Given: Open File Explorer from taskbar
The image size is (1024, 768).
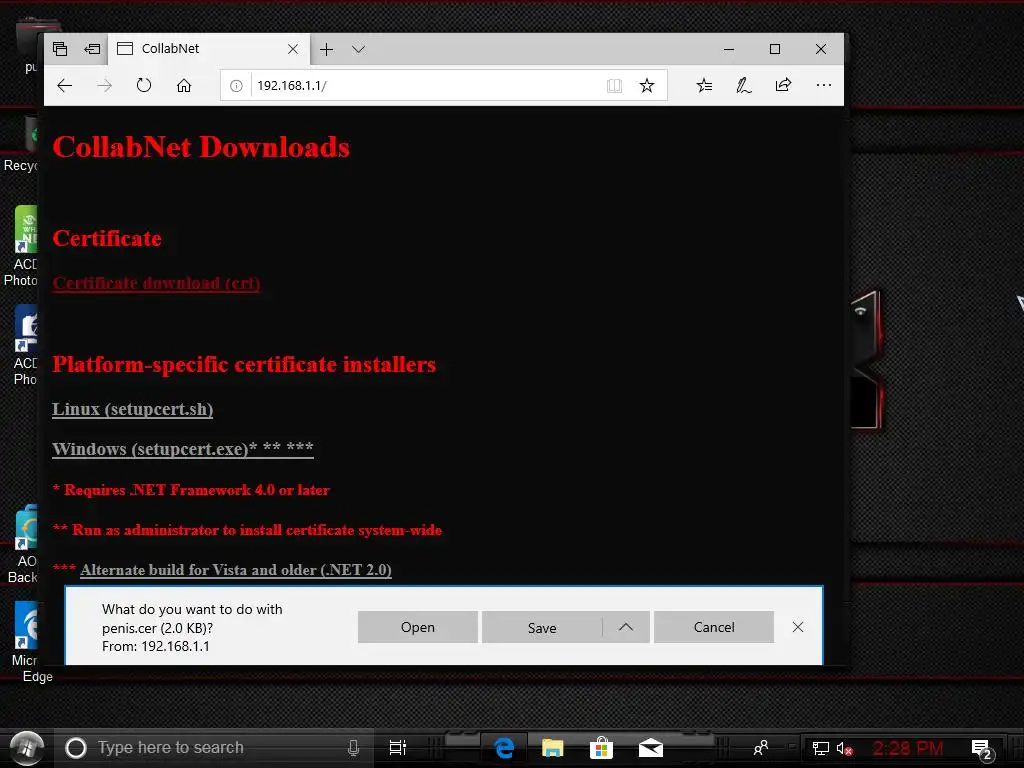Looking at the screenshot, I should tap(552, 748).
